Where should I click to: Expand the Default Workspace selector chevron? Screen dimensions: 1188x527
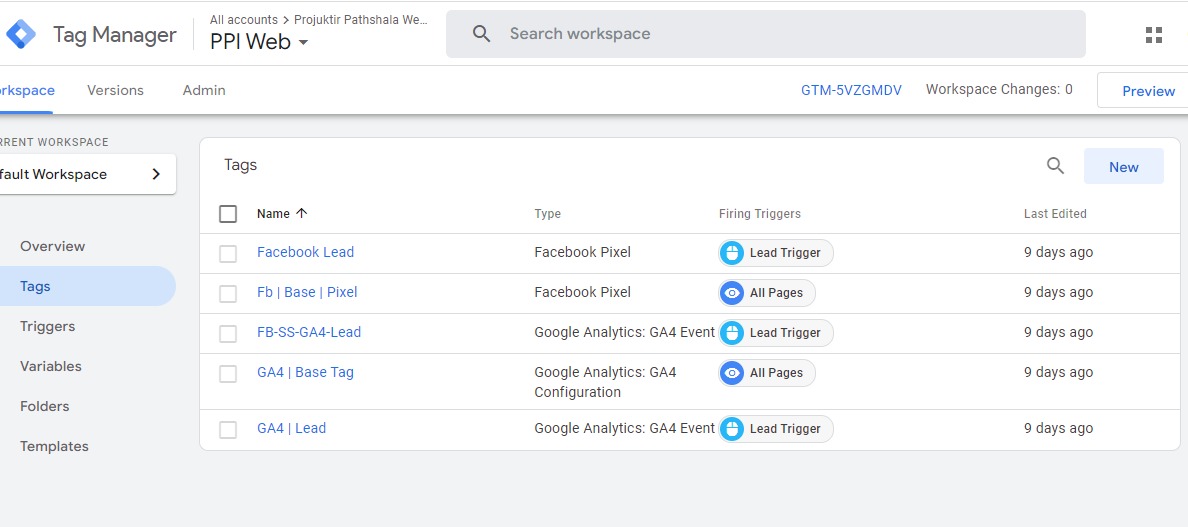(x=156, y=174)
